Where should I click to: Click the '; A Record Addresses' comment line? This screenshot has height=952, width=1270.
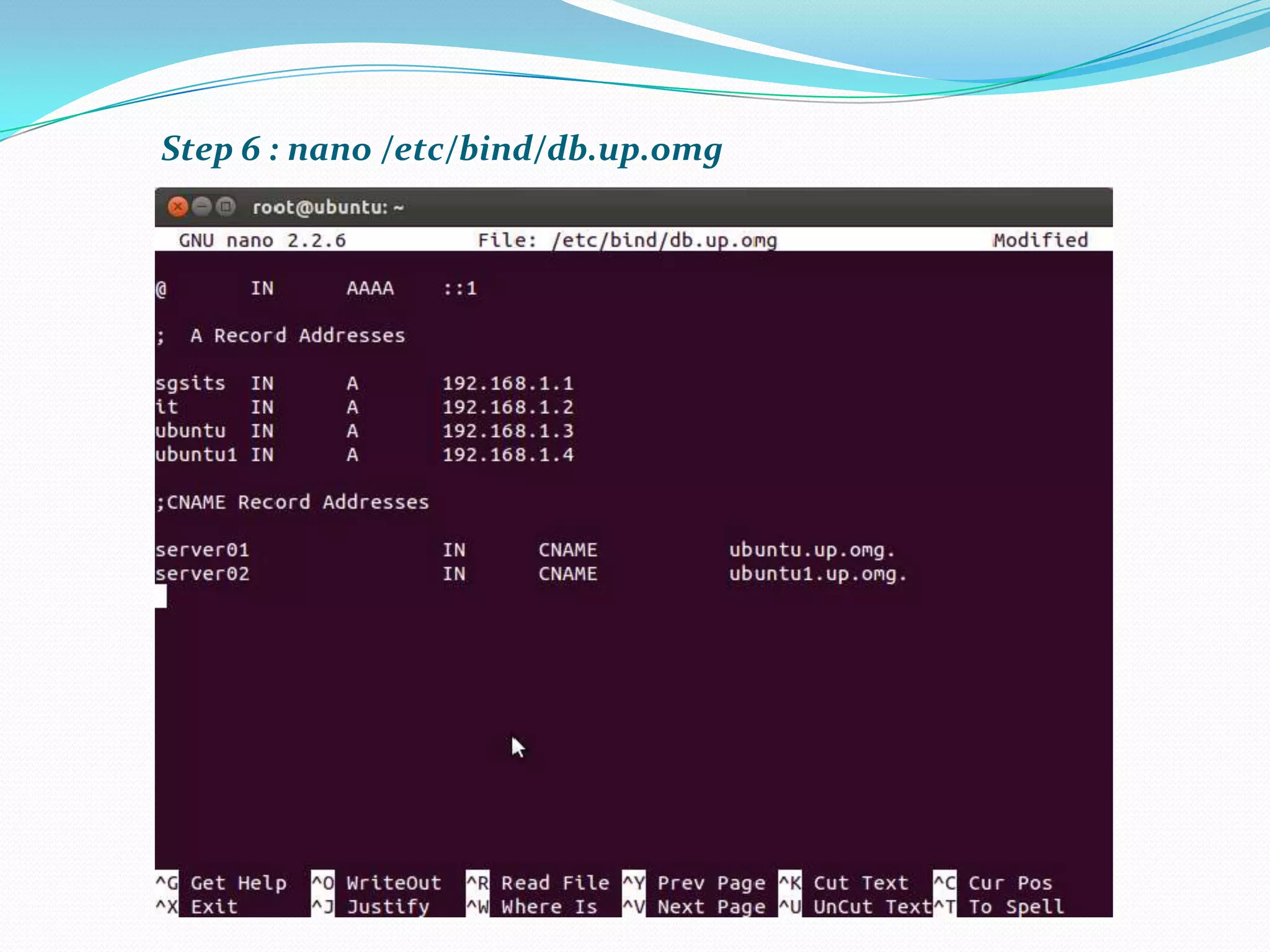280,335
